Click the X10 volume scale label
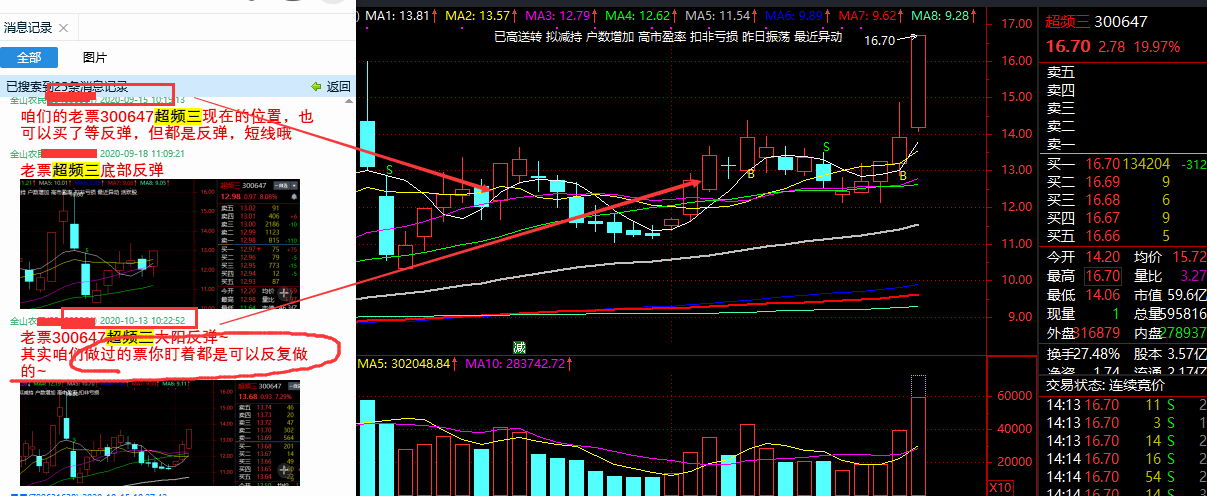The image size is (1207, 496). 1000,486
